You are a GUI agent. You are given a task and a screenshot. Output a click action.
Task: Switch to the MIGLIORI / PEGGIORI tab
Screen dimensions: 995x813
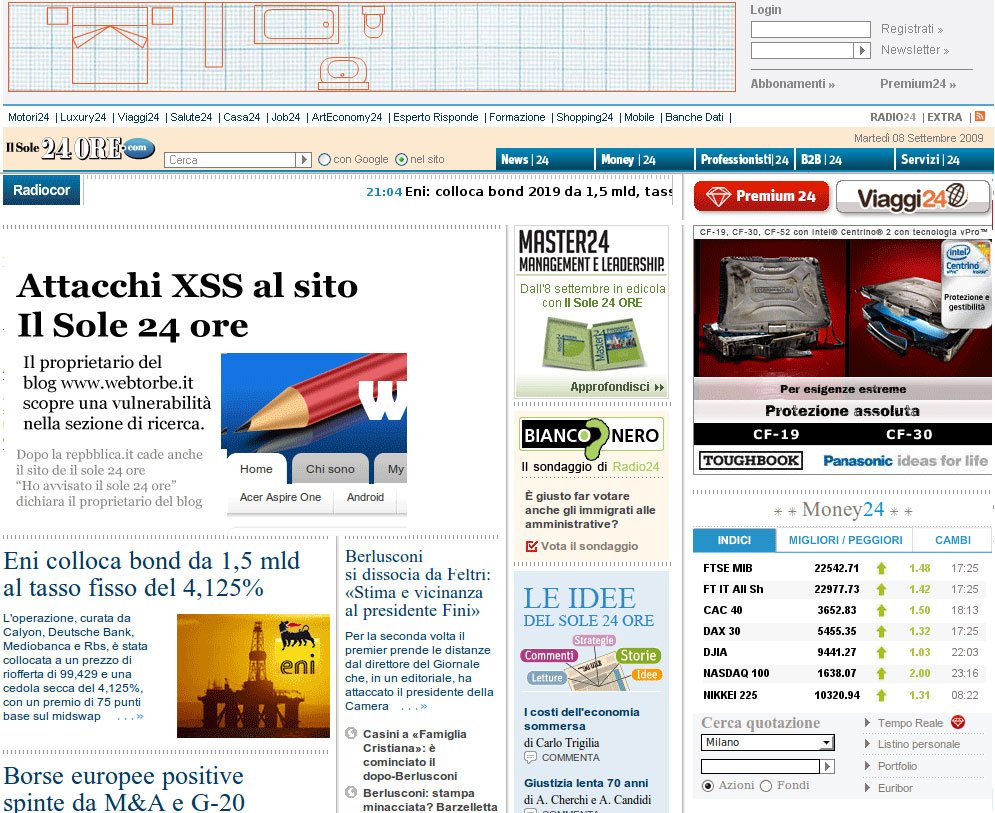(x=845, y=540)
